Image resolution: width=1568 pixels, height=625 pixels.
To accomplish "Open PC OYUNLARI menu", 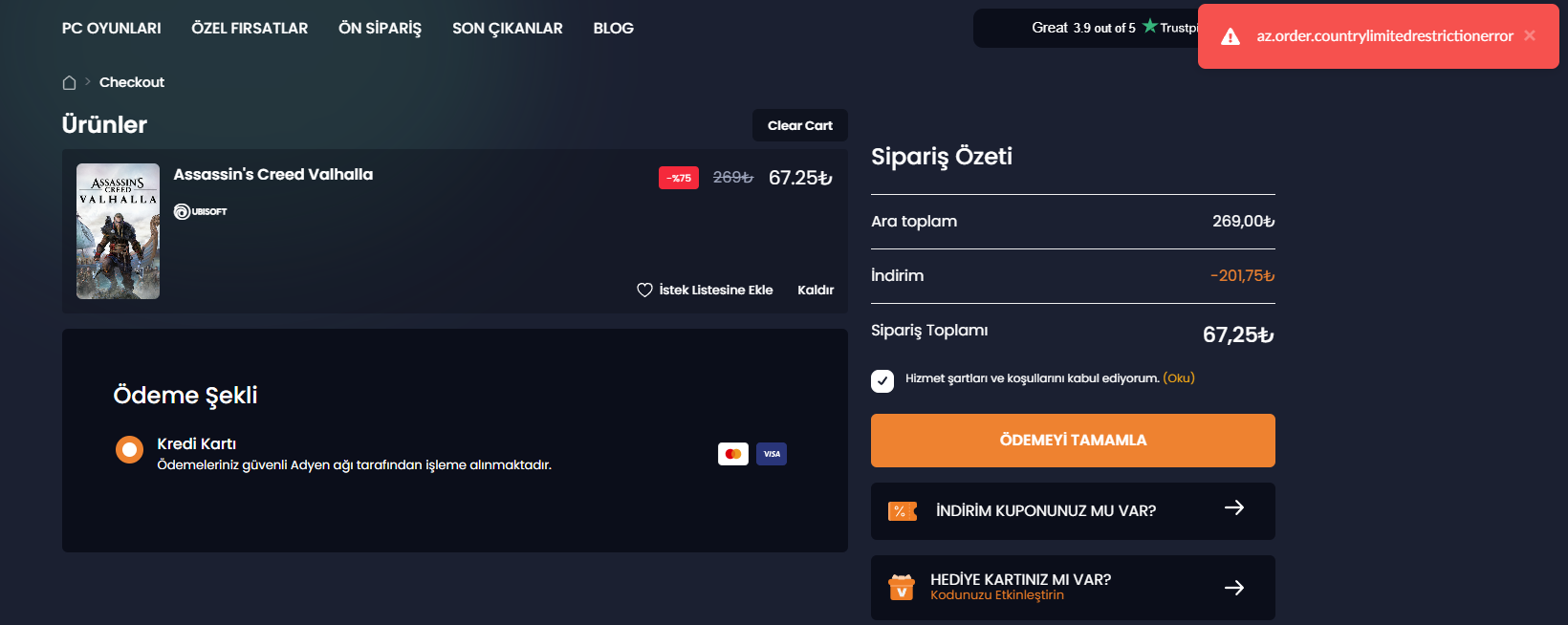I will coord(111,29).
